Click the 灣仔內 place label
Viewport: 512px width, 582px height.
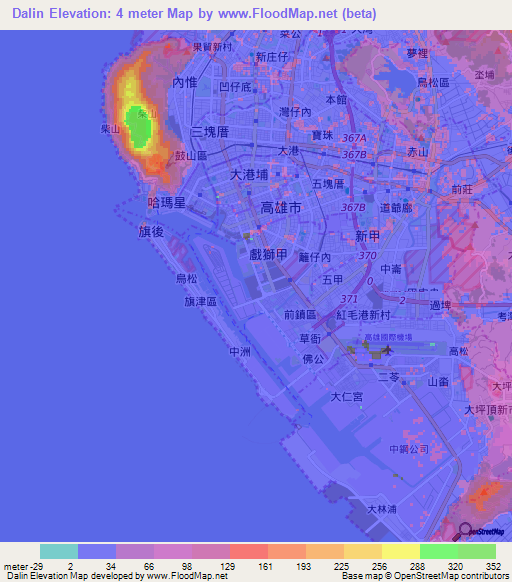pyautogui.click(x=295, y=112)
